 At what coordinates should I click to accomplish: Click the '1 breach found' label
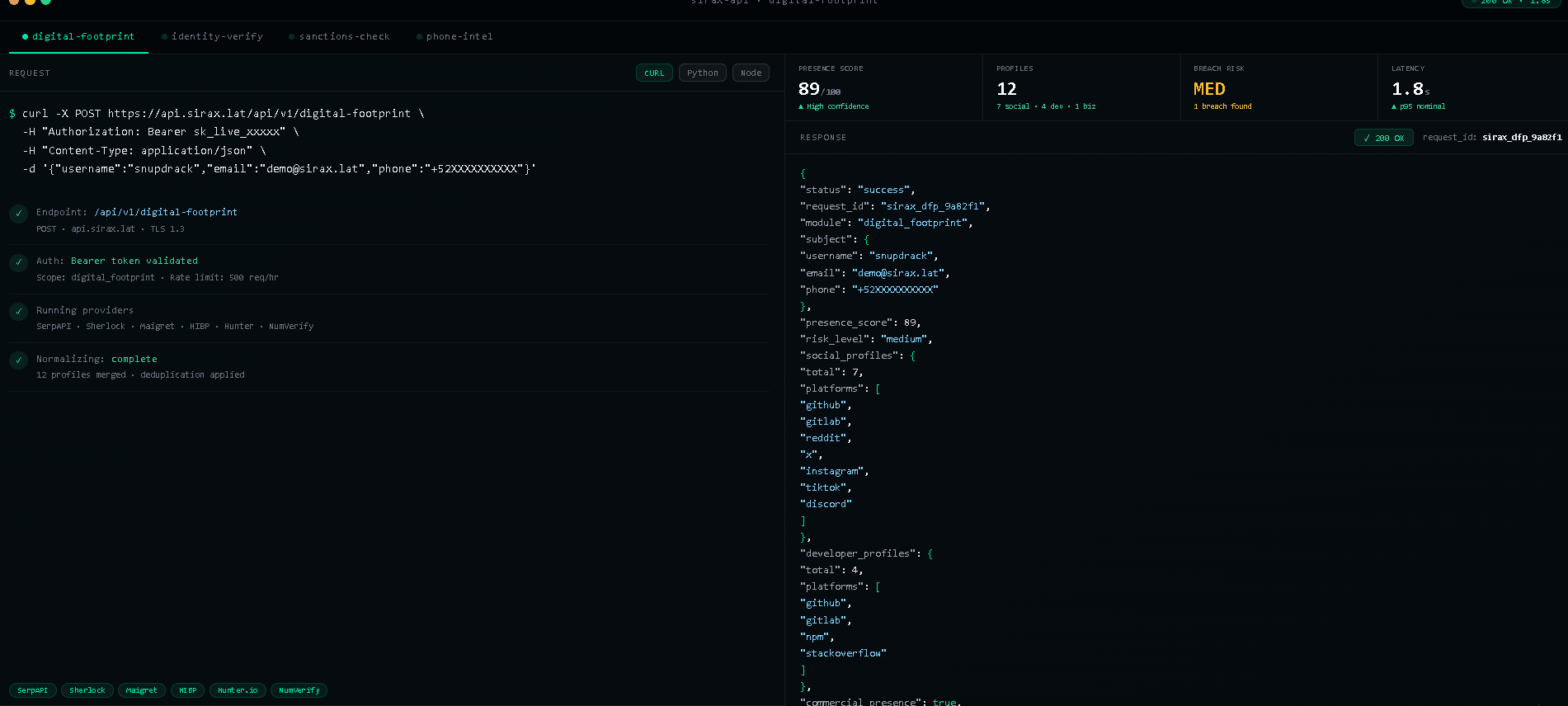coord(1222,106)
